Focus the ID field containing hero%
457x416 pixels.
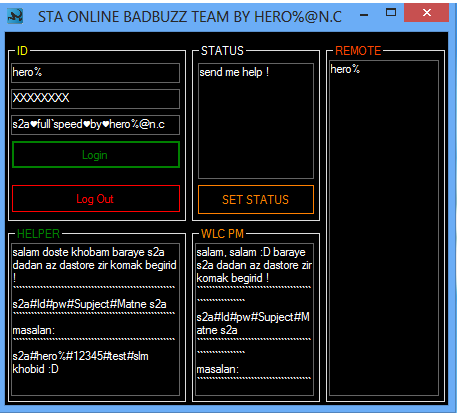tap(95, 73)
